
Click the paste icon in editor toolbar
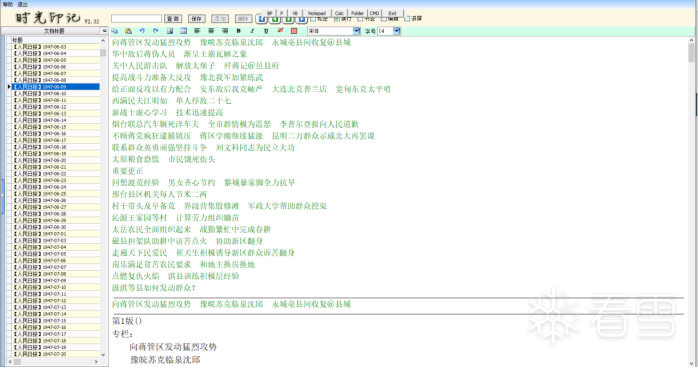128,31
